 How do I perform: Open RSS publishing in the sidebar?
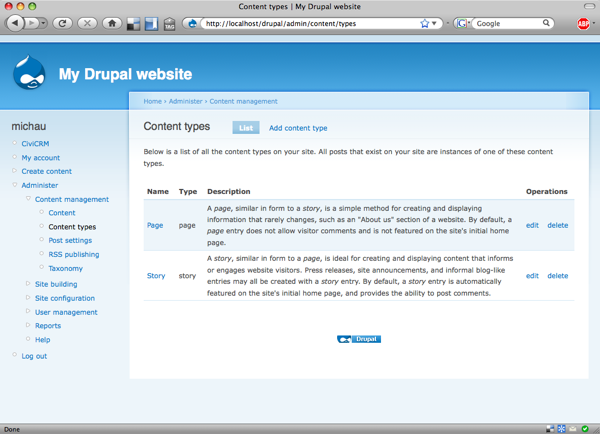tap(74, 255)
